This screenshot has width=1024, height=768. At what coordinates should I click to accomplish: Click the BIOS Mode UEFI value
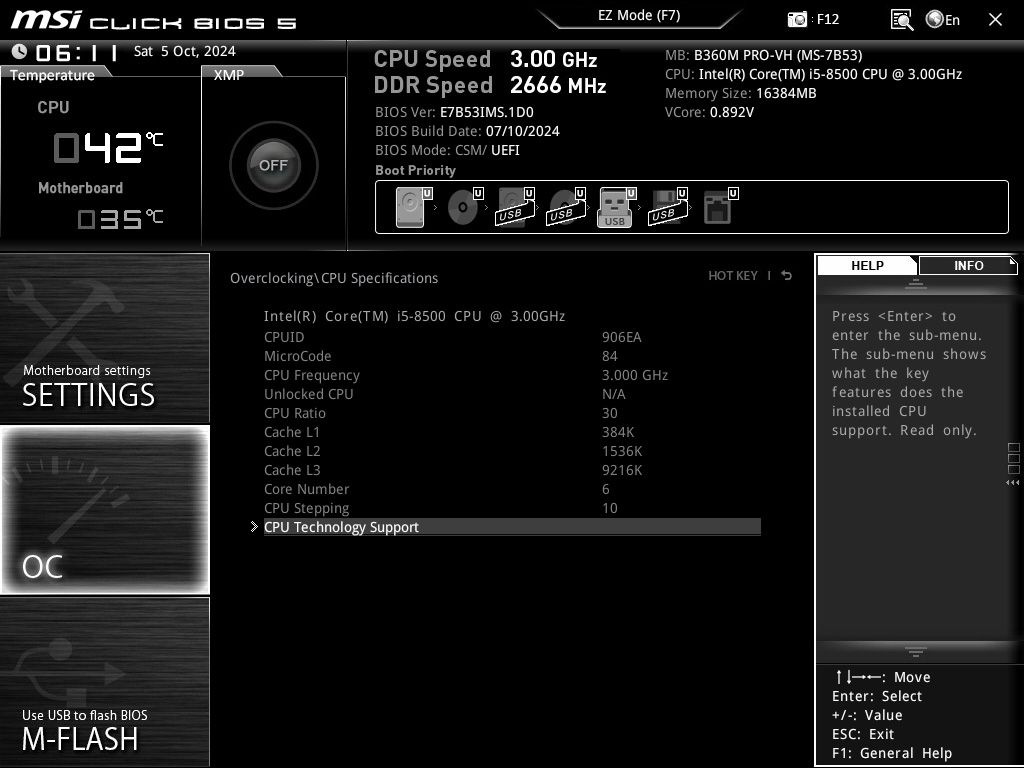click(505, 150)
